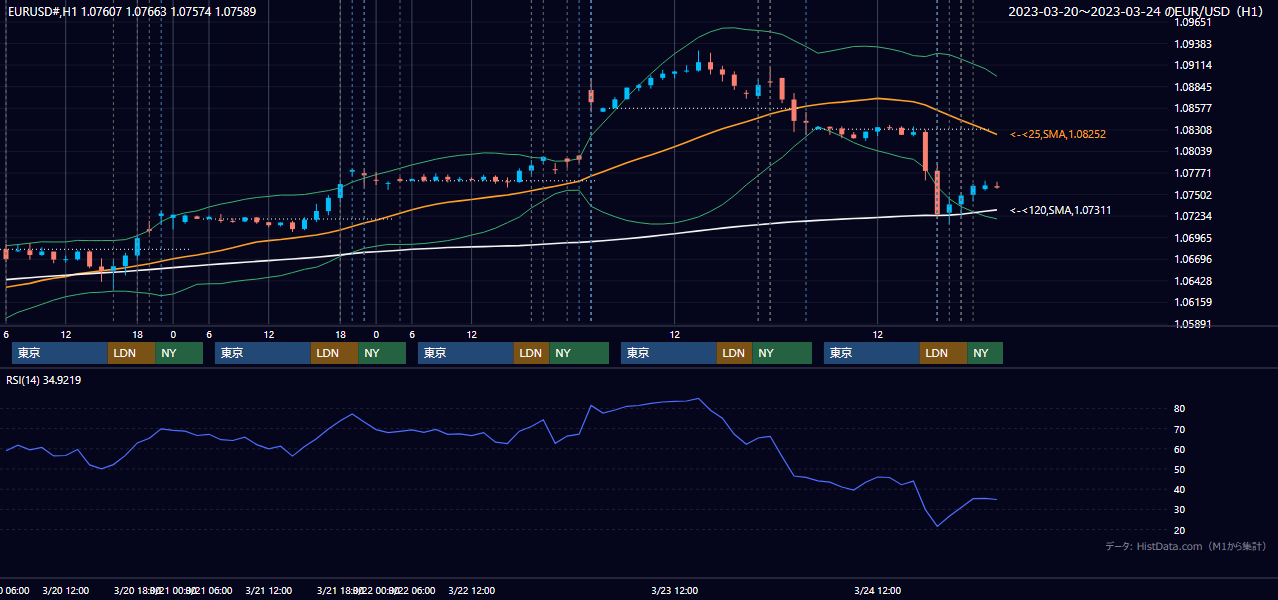
Task: Click price axis label 1.08845
Action: pos(1192,87)
